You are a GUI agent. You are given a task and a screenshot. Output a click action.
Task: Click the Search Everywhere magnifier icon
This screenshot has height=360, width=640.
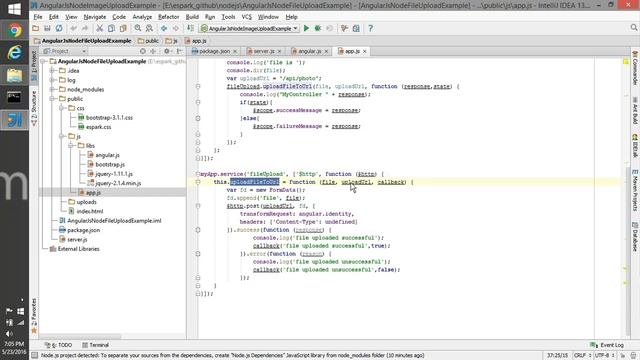click(x=633, y=27)
